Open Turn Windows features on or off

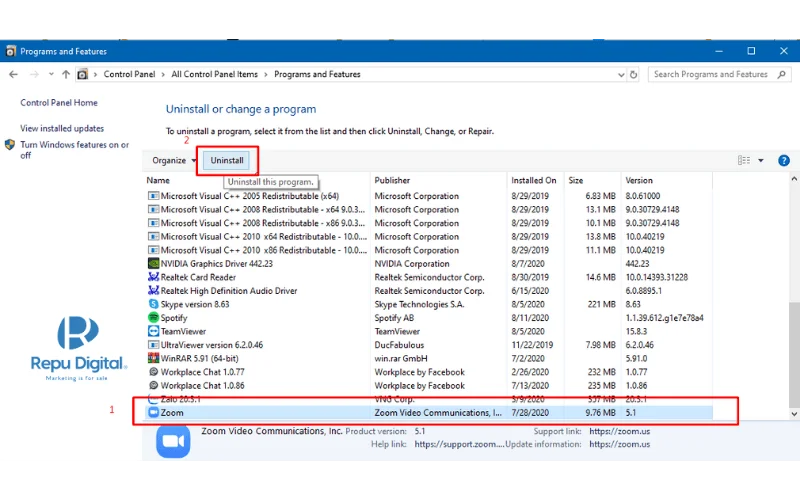click(x=74, y=150)
